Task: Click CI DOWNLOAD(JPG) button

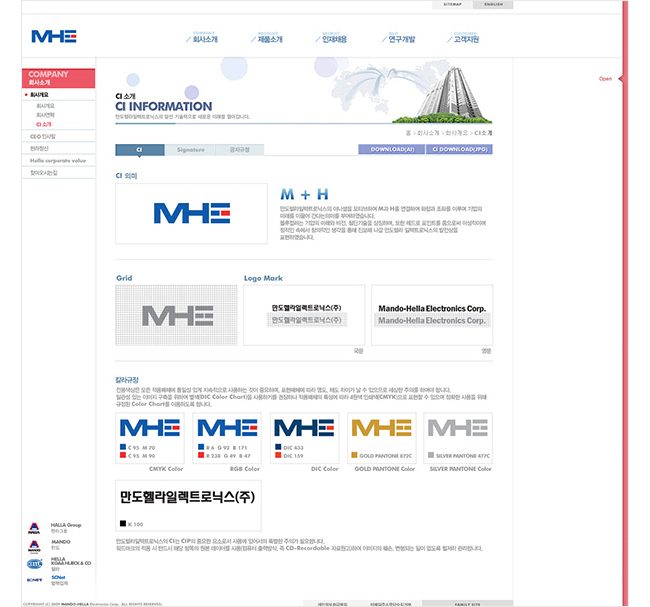Action: pyautogui.click(x=459, y=149)
